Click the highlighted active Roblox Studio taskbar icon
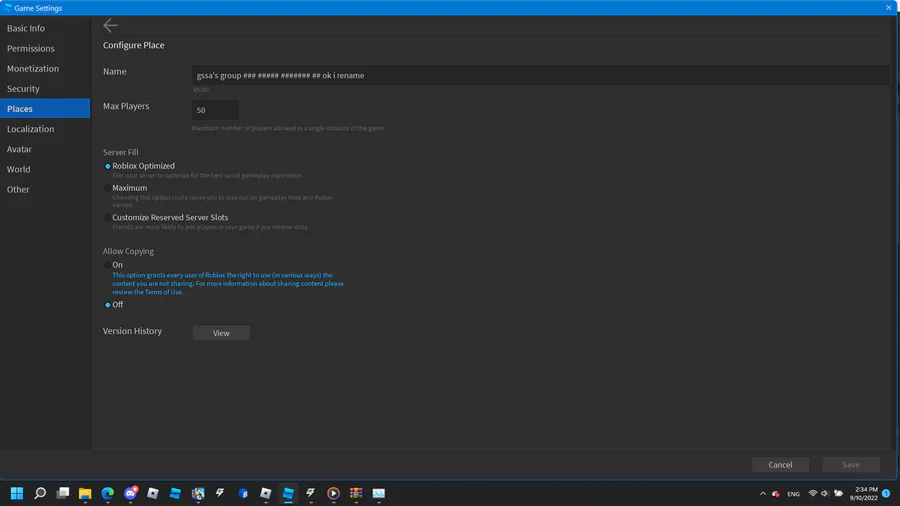 pyautogui.click(x=288, y=493)
